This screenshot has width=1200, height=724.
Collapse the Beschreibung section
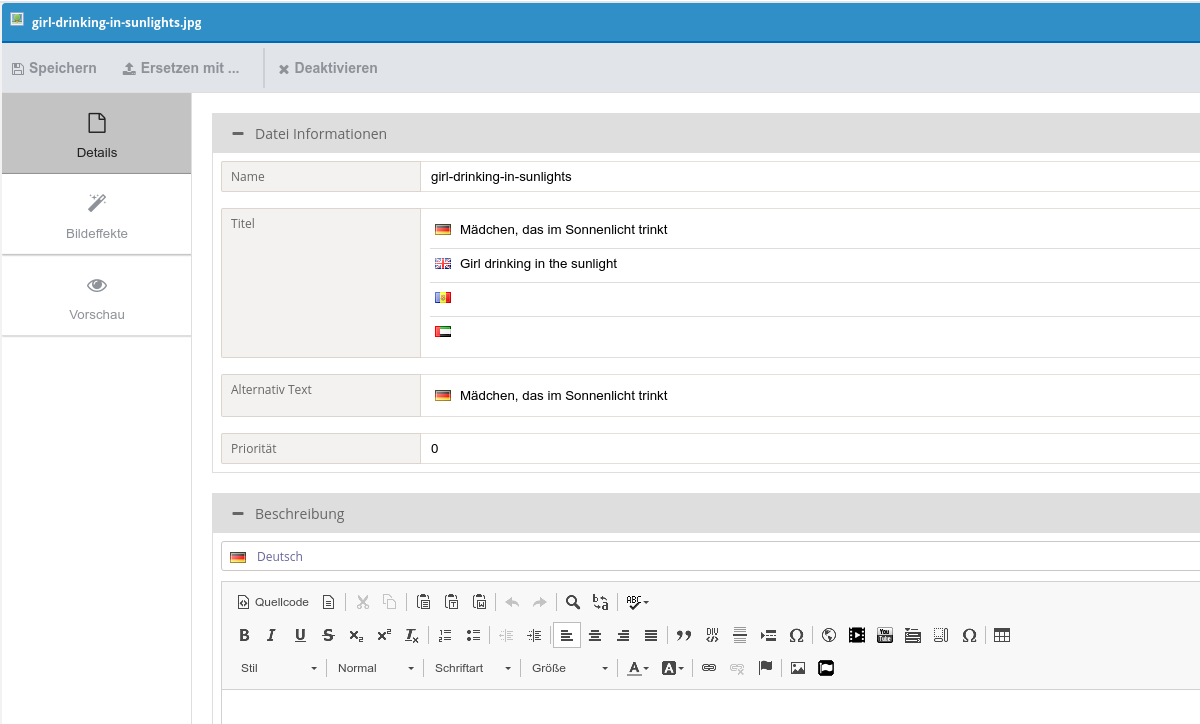point(238,513)
